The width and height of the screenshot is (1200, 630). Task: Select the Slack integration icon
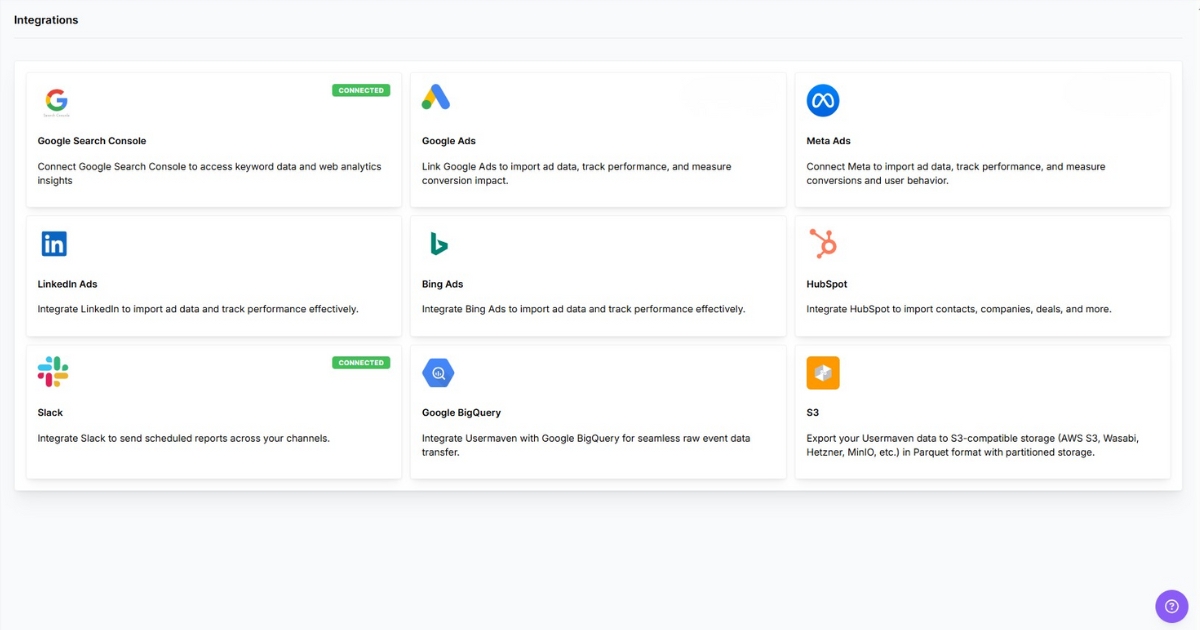pos(52,371)
